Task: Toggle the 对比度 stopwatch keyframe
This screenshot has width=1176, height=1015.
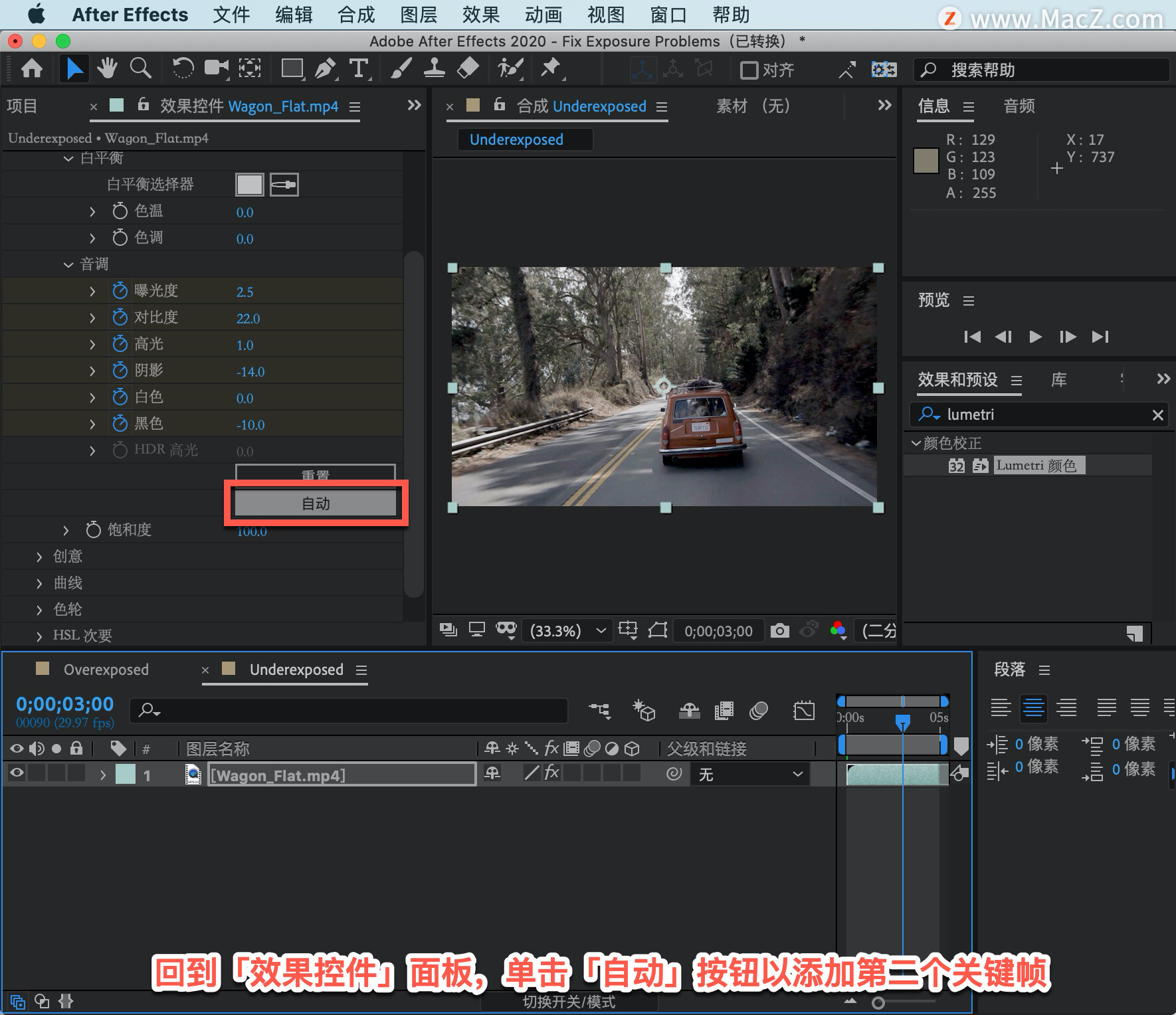Action: point(120,318)
